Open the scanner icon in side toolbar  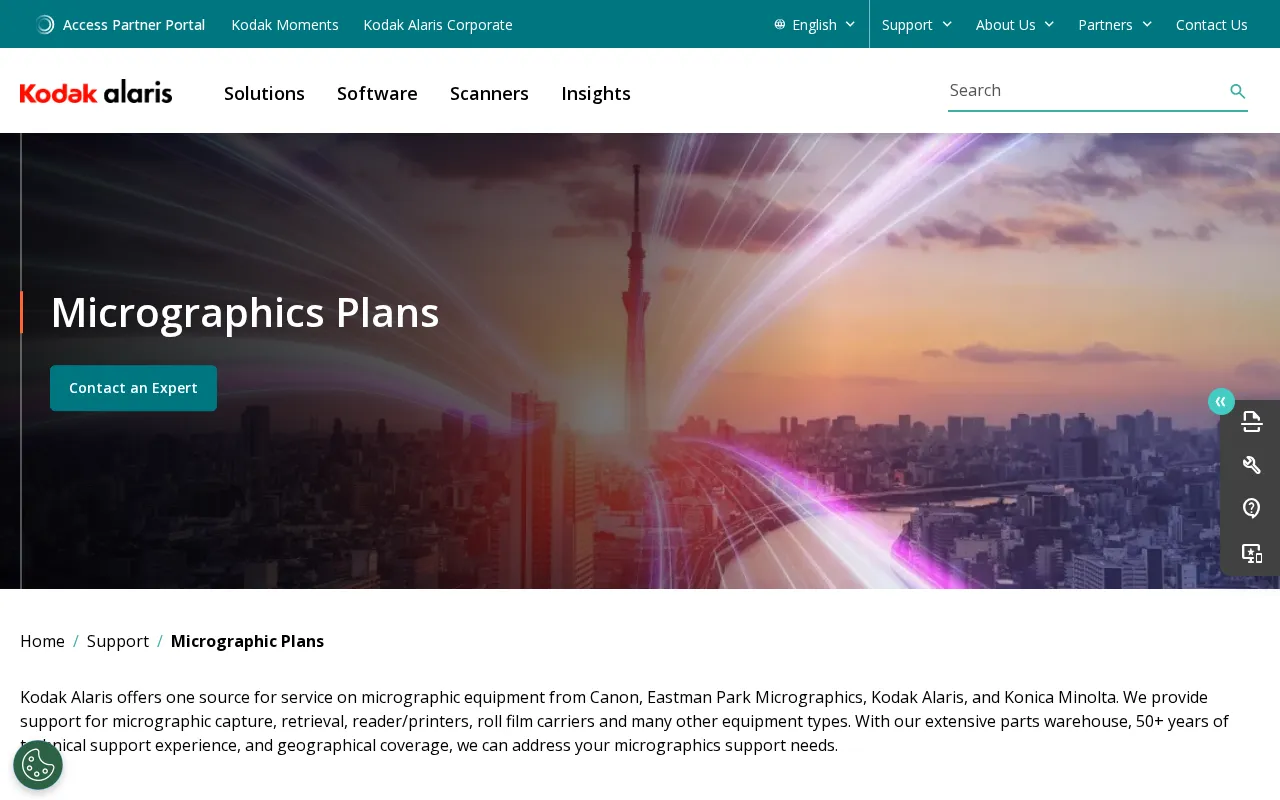tap(1252, 422)
